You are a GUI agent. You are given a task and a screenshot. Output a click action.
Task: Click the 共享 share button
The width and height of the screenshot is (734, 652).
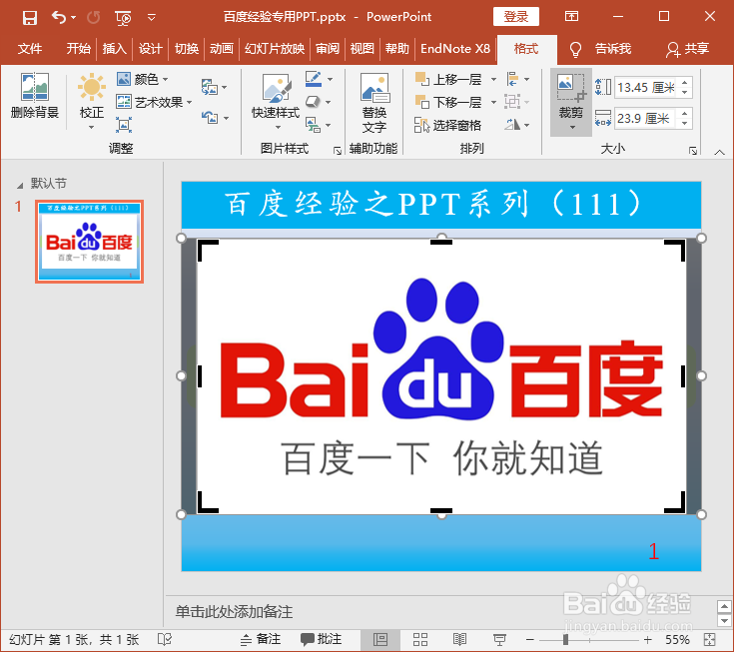pyautogui.click(x=687, y=49)
